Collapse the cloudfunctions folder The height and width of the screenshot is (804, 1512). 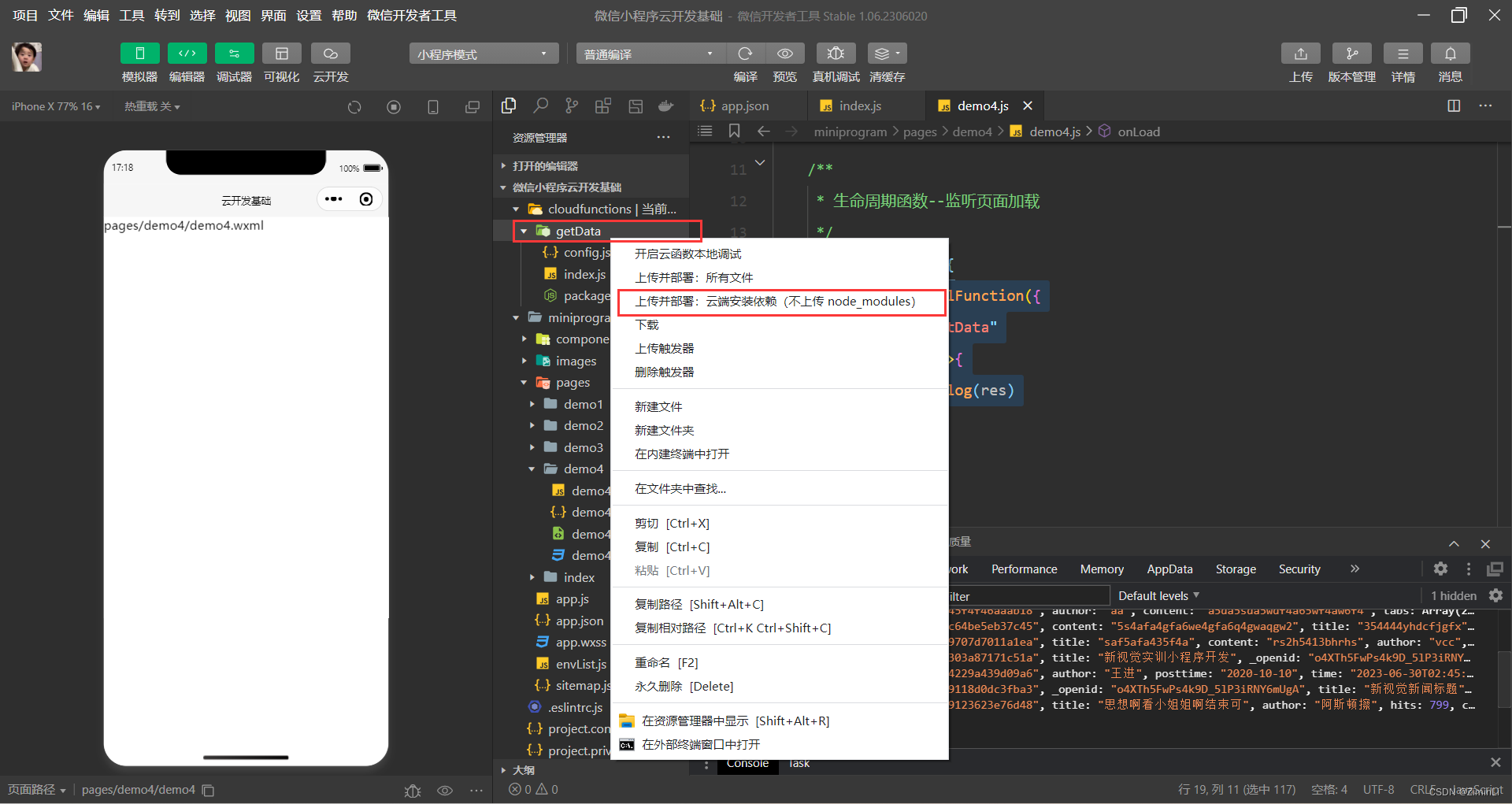pos(516,209)
